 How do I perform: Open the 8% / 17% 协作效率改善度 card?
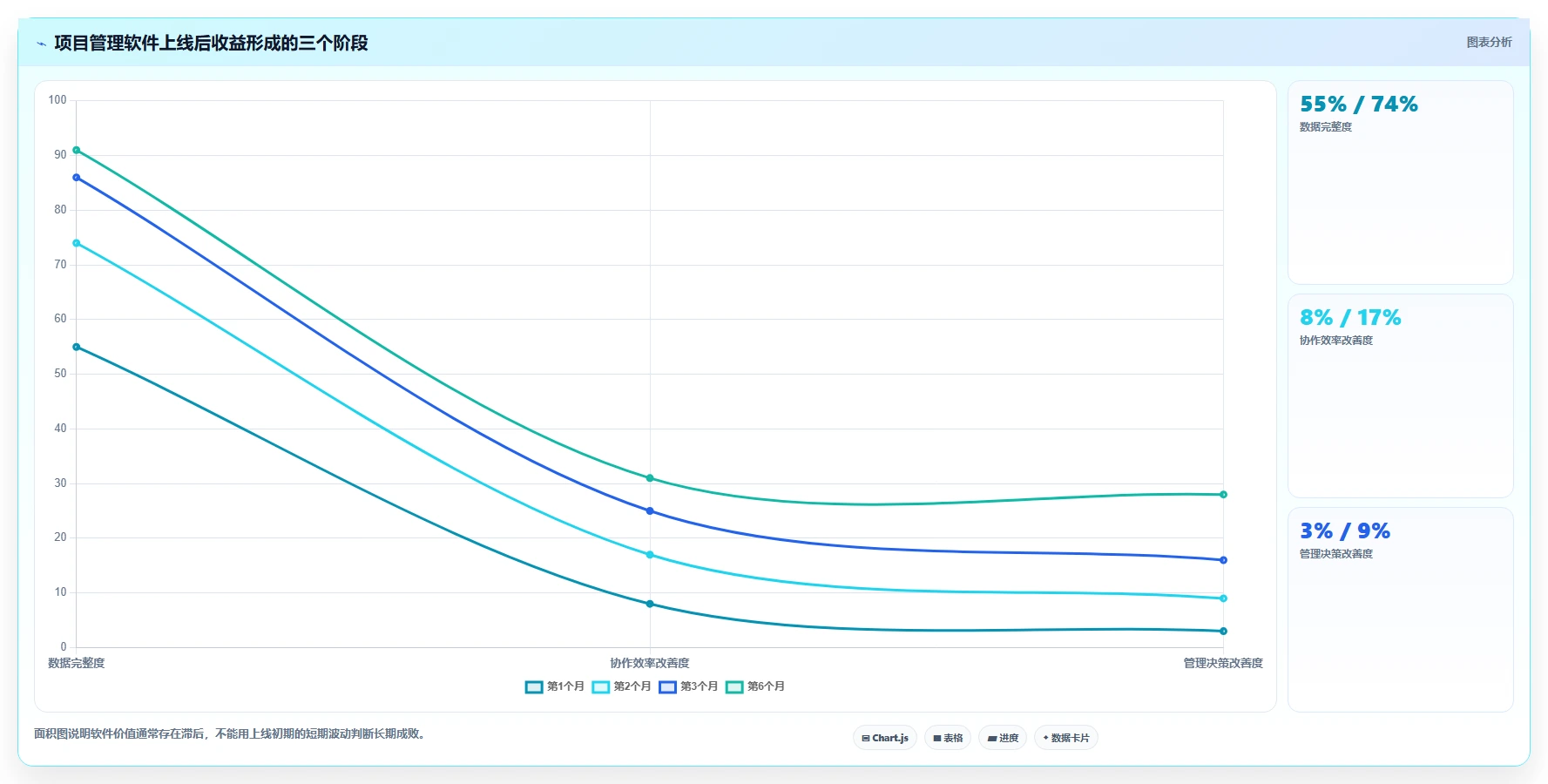[x=1401, y=396]
